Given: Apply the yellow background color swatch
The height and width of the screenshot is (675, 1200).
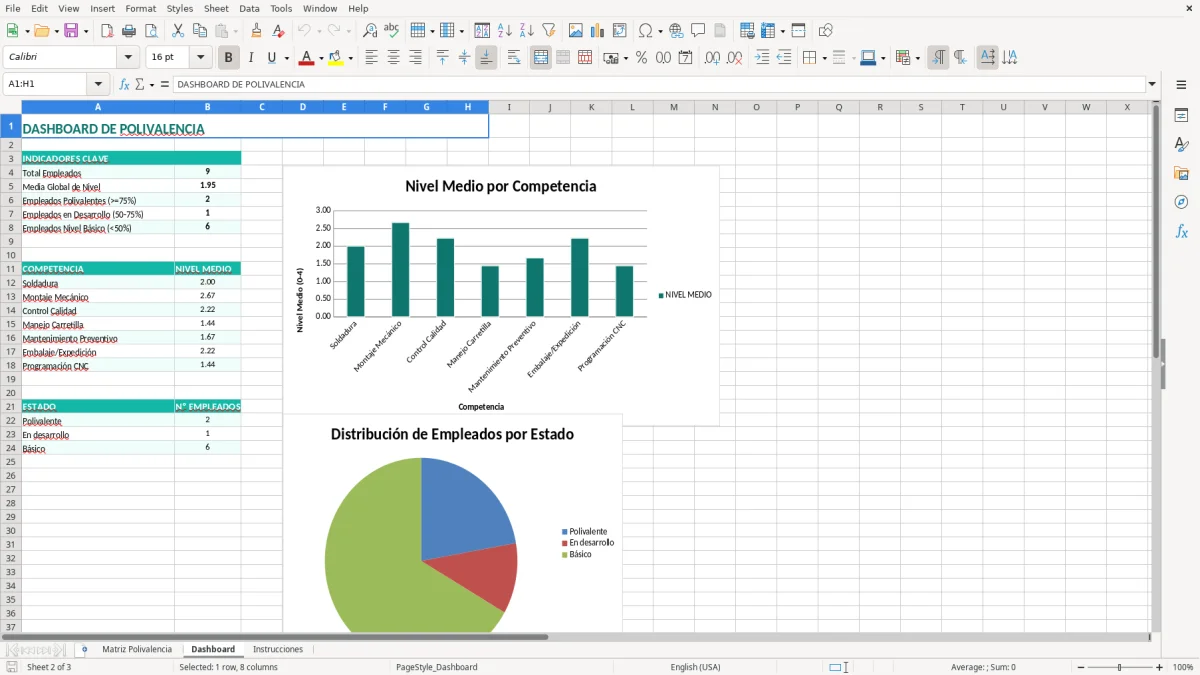Looking at the screenshot, I should 336,58.
